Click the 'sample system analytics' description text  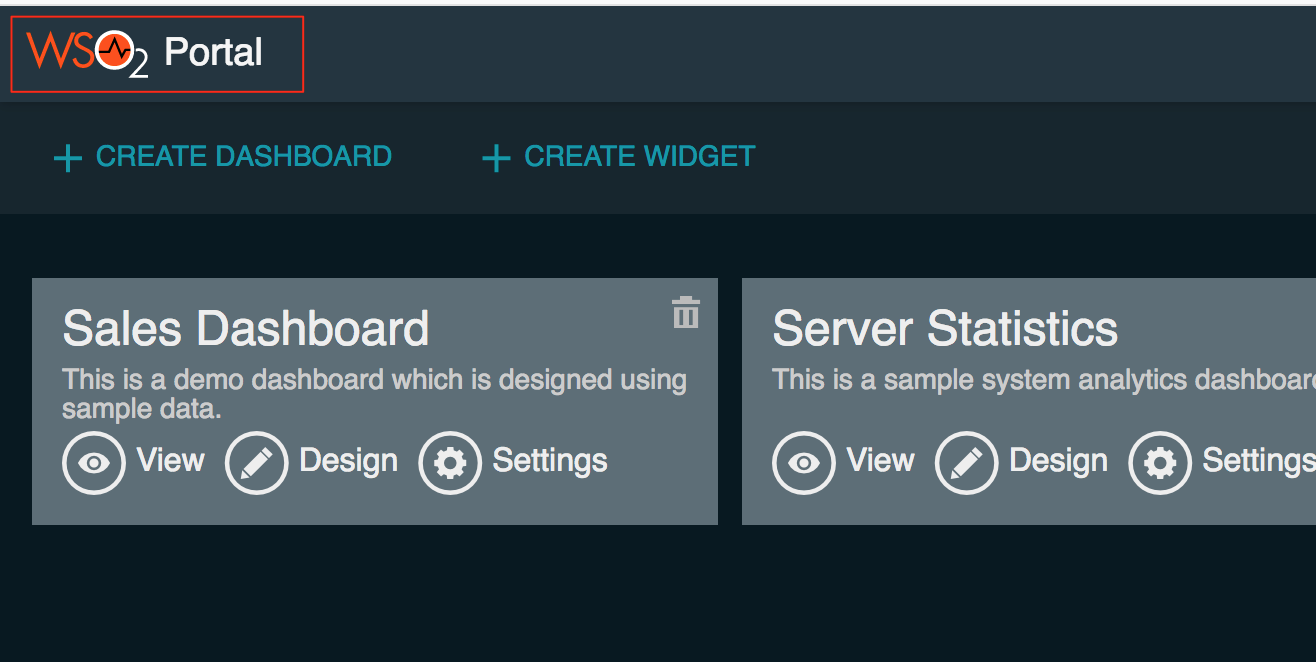point(1044,380)
